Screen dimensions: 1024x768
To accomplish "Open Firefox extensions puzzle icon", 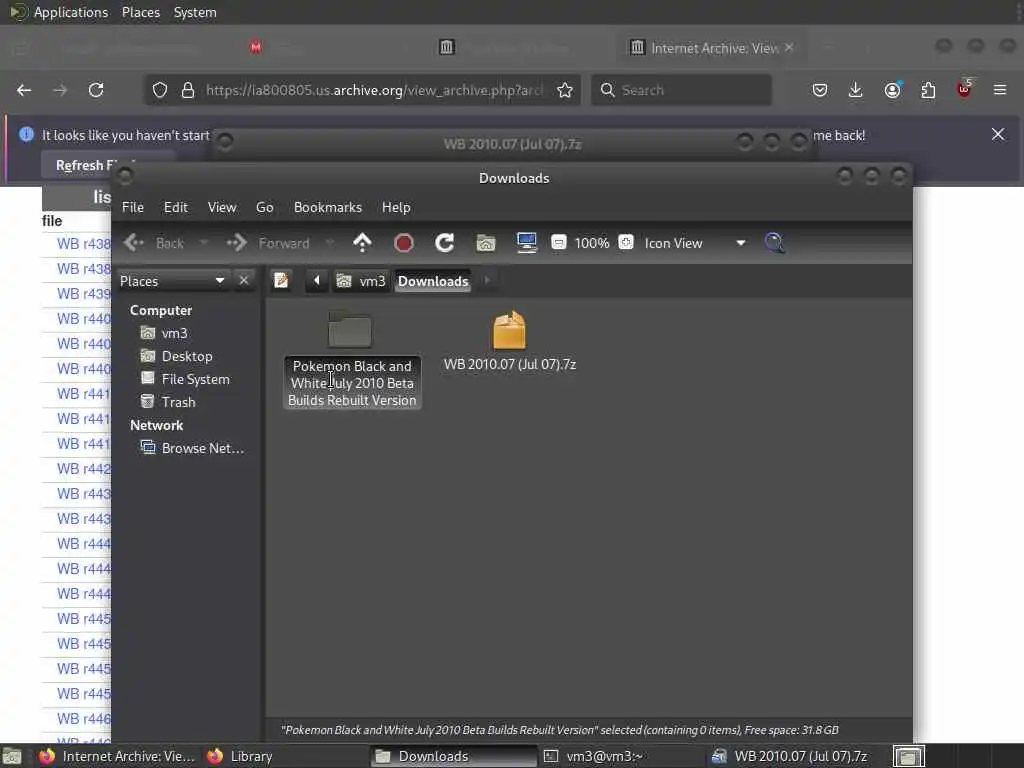I will pyautogui.click(x=928, y=90).
